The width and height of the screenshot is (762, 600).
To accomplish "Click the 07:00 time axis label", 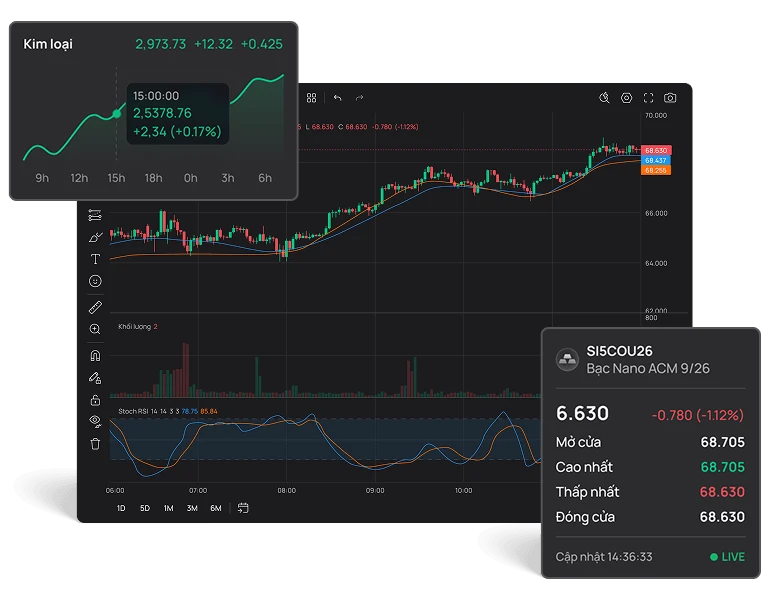I will tap(198, 491).
